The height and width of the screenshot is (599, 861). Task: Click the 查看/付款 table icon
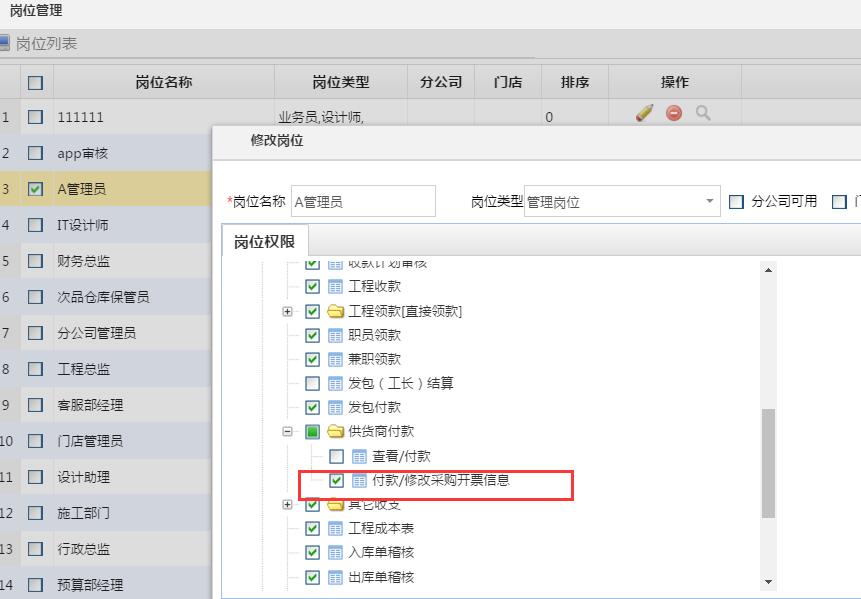click(x=359, y=456)
